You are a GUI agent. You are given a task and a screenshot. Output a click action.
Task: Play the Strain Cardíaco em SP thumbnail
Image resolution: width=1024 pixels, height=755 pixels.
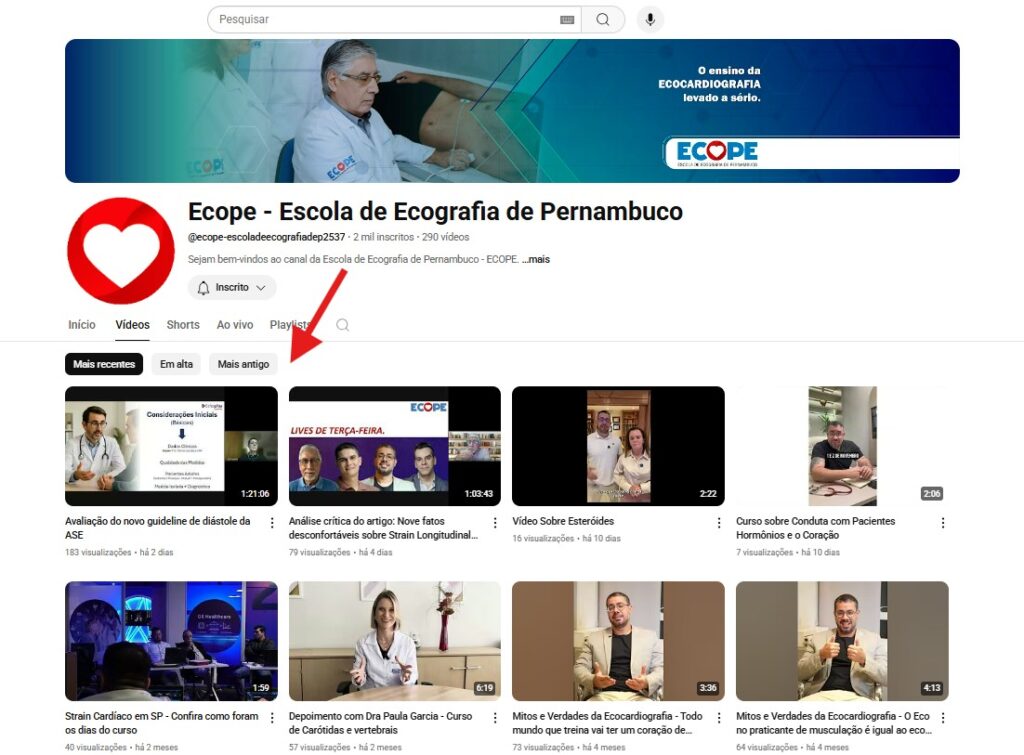tap(171, 641)
